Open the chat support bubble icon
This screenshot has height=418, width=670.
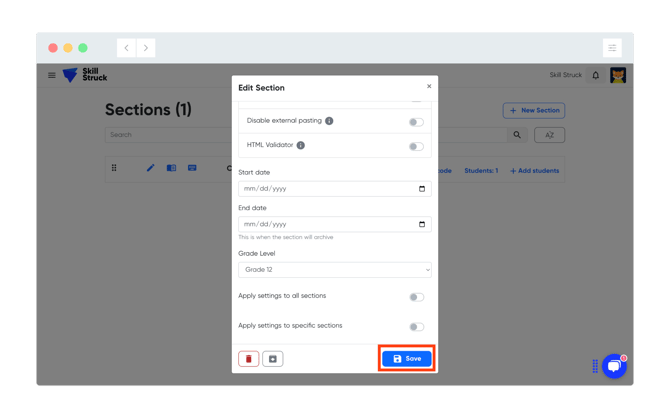tap(614, 366)
